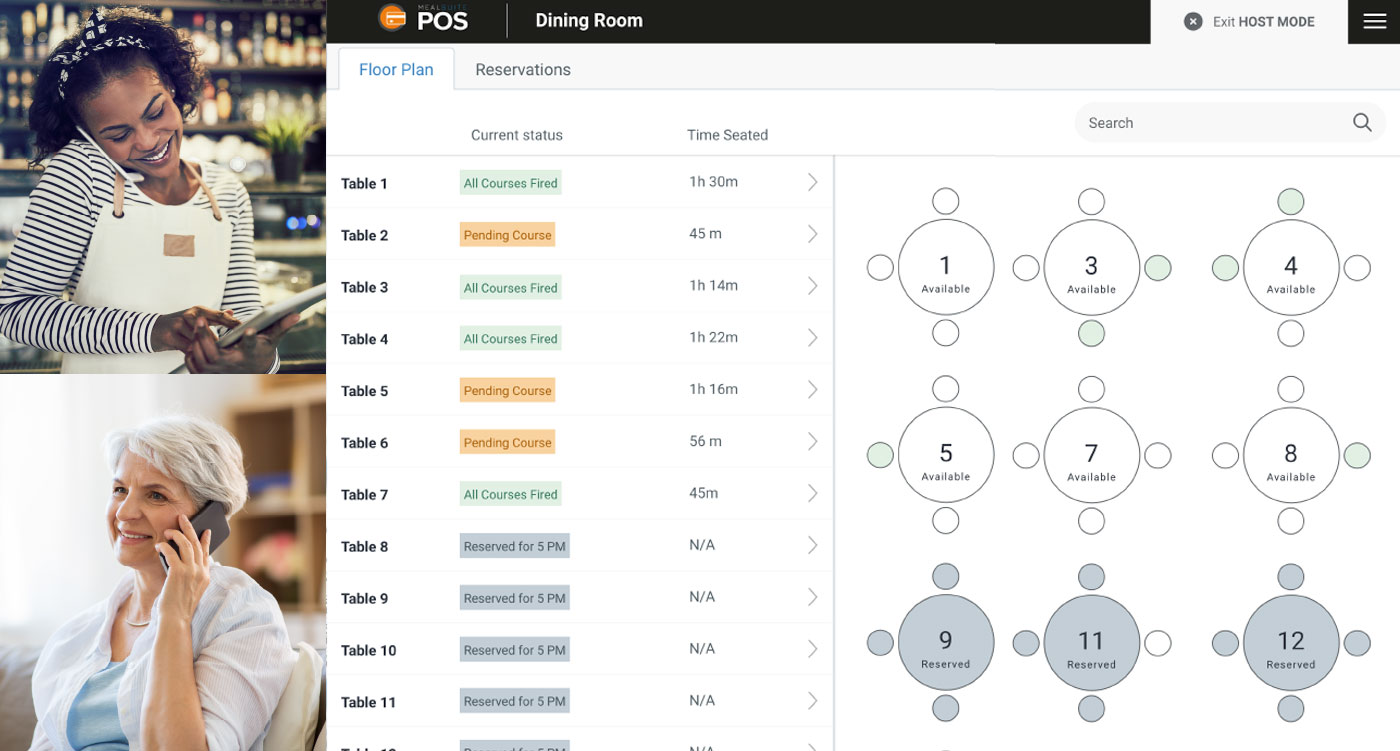Select Table 1 circle on floor plan
The width and height of the screenshot is (1400, 751).
[945, 267]
